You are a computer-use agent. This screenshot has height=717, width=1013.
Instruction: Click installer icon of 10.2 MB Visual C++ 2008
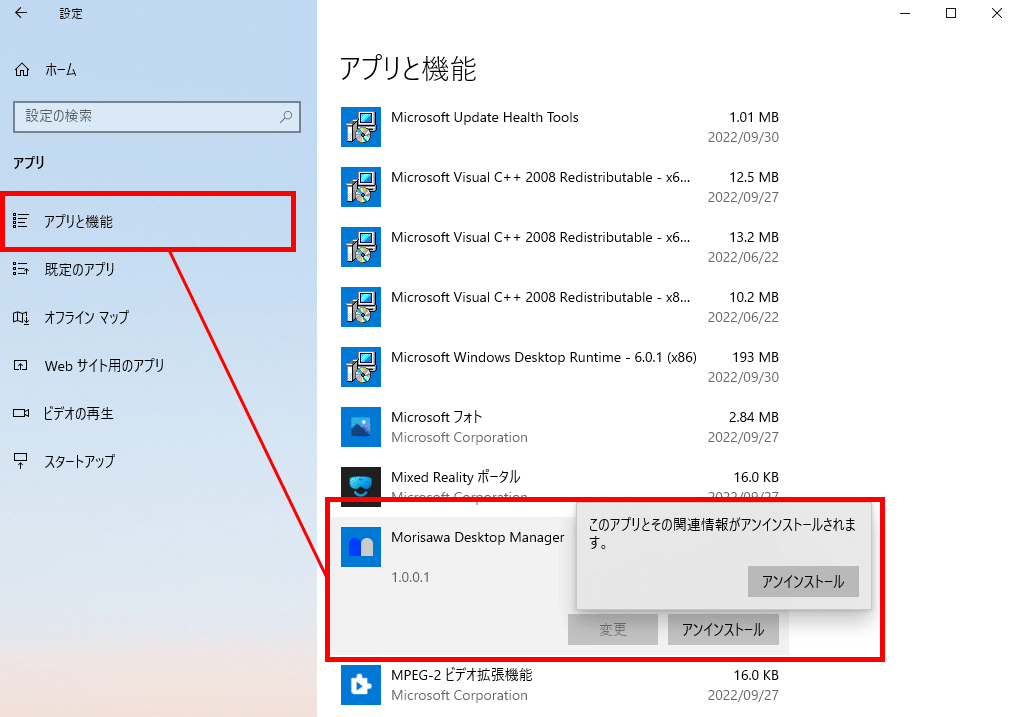click(x=361, y=307)
